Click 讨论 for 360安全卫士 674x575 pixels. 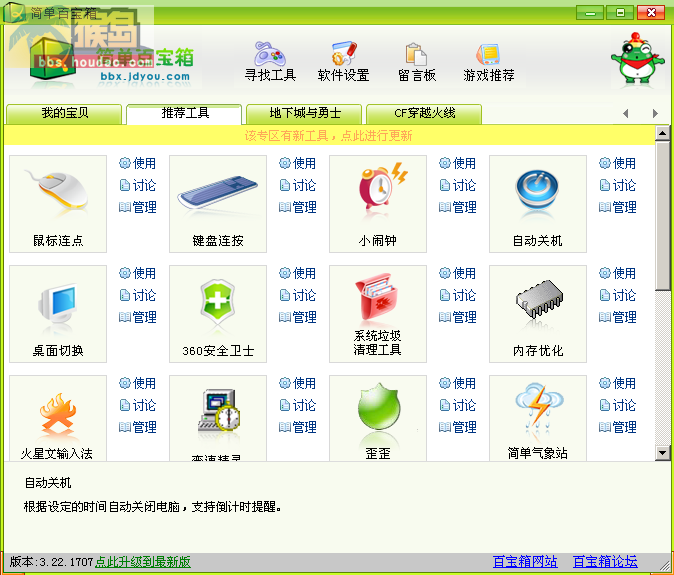click(297, 295)
